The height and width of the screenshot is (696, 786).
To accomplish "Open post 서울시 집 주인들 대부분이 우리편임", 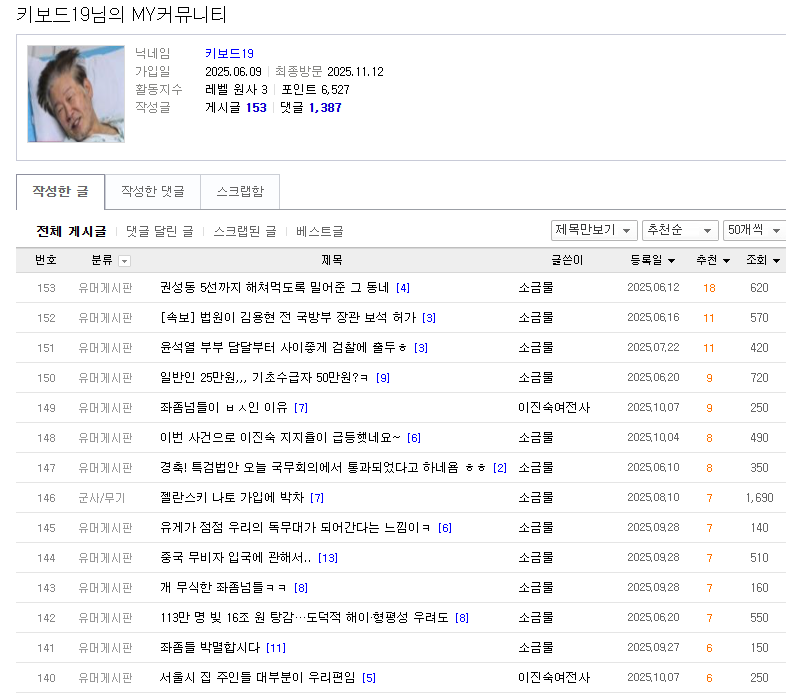I will tap(257, 678).
